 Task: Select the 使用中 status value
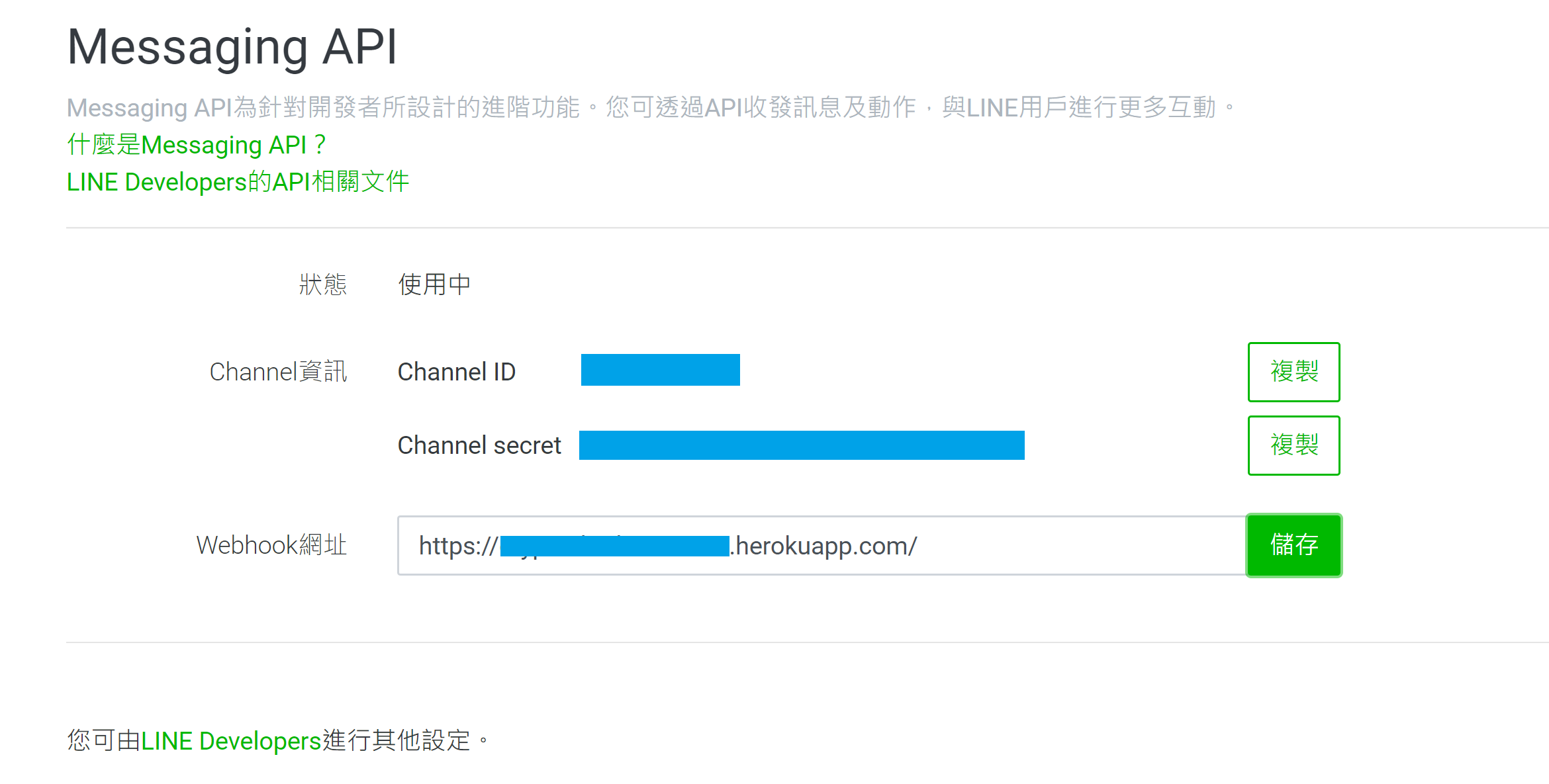pyautogui.click(x=434, y=284)
